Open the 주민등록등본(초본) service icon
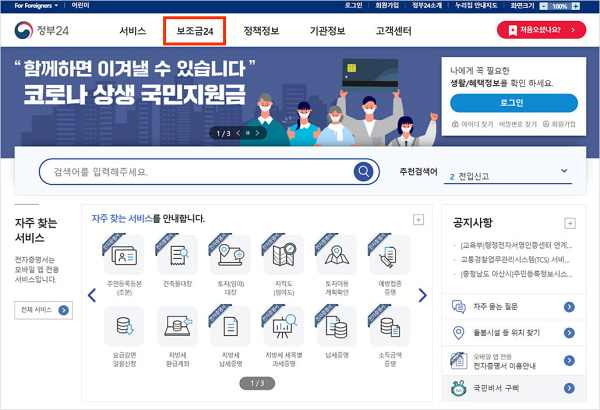The width and height of the screenshot is (600, 410). (124, 255)
